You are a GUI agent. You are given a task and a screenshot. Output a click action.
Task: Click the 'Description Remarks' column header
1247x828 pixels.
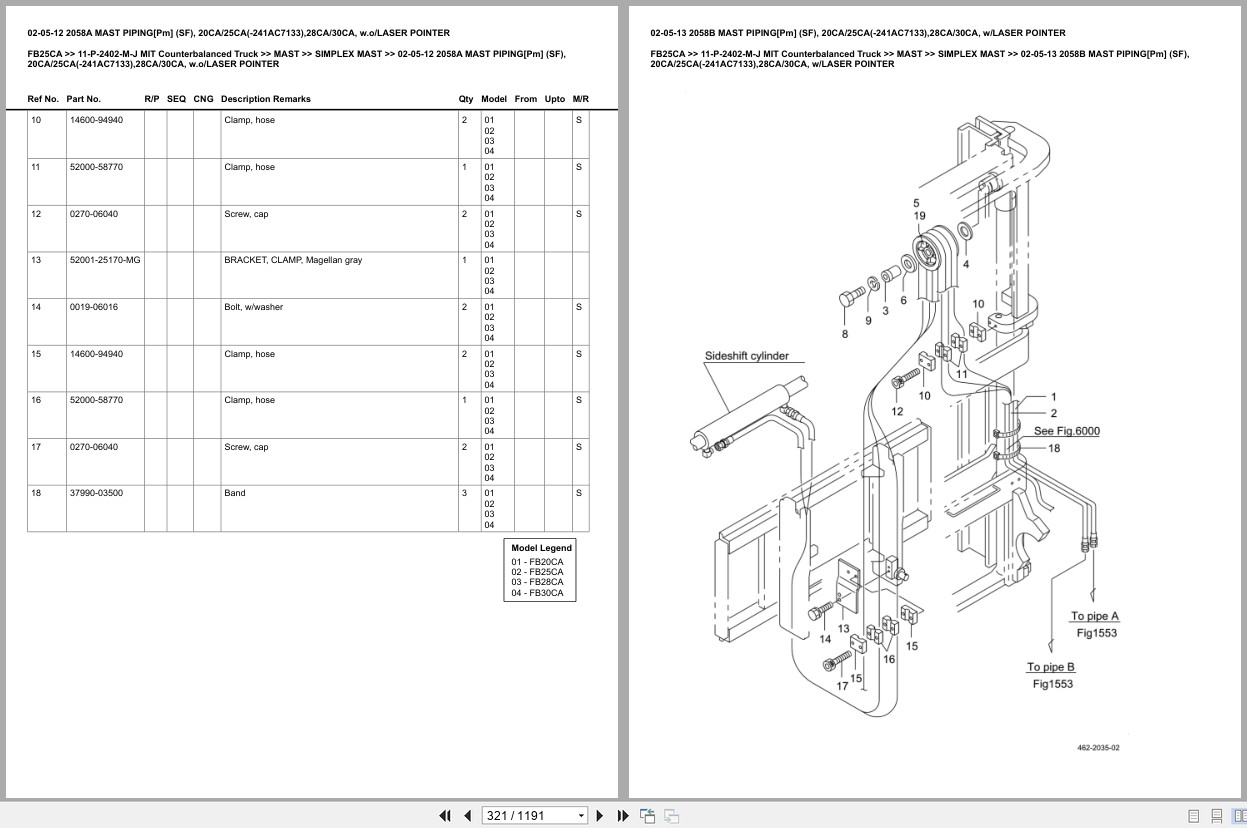(x=265, y=99)
